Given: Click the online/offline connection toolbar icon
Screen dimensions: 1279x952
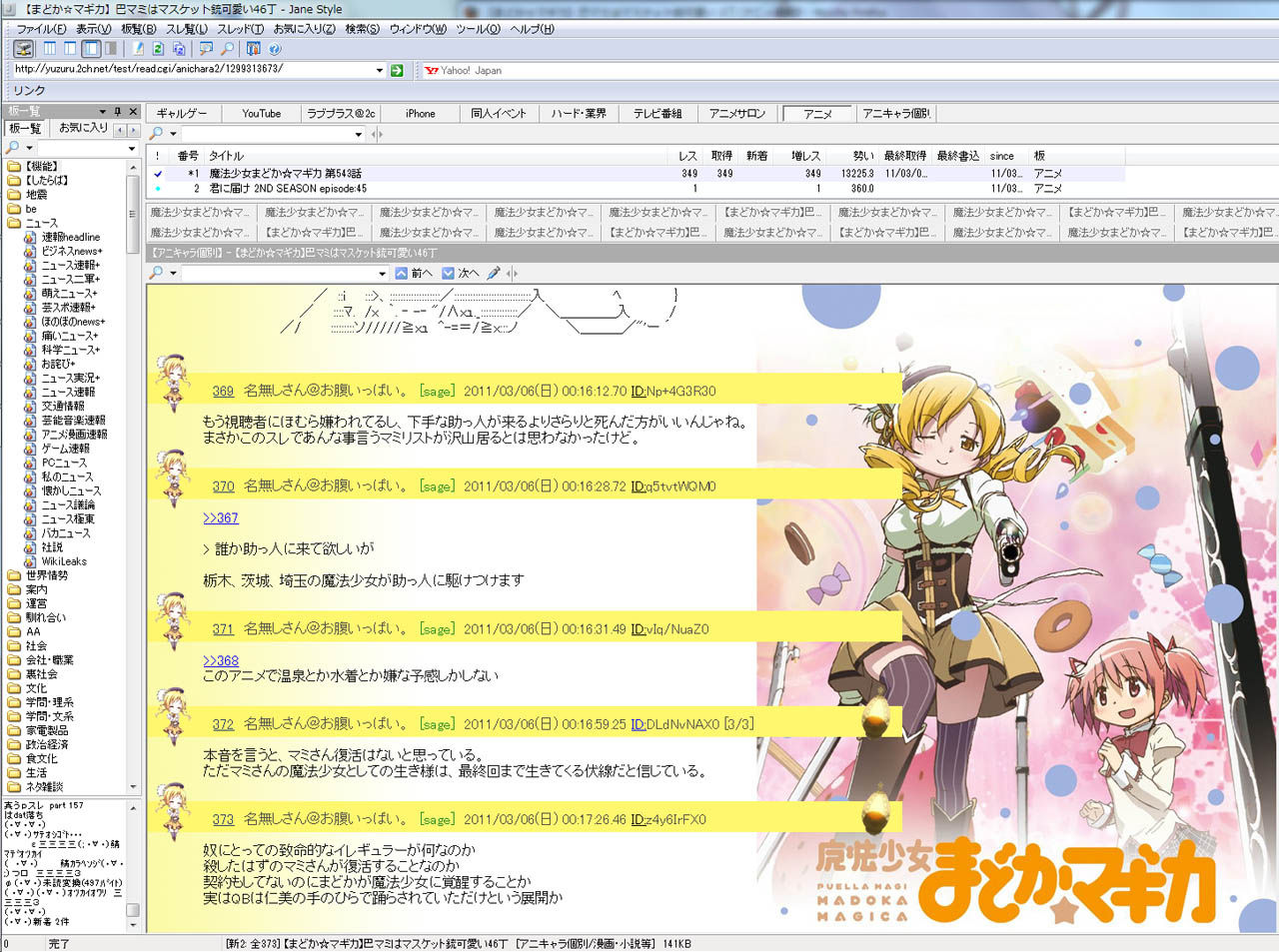Looking at the screenshot, I should (x=24, y=48).
